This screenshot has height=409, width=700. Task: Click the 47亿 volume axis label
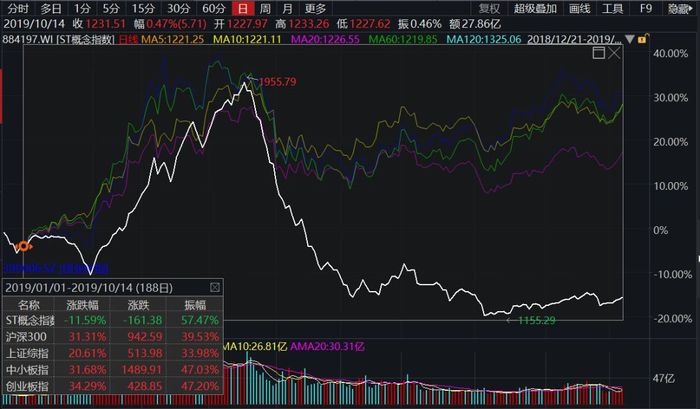click(663, 379)
